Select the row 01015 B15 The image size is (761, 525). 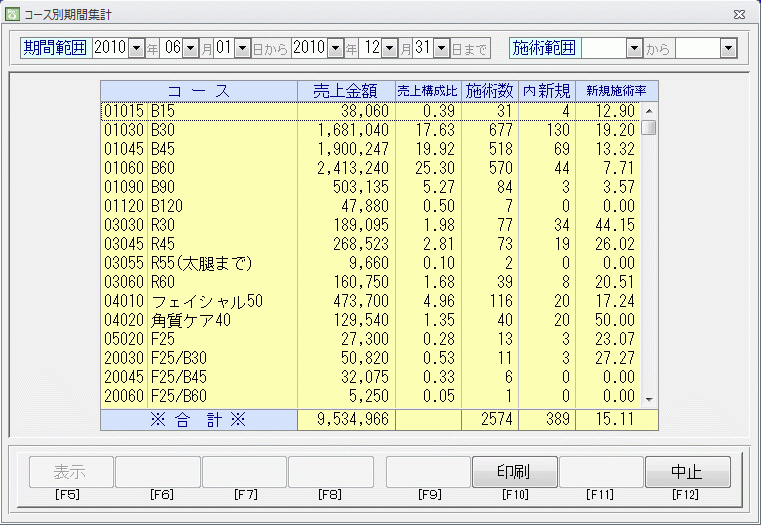371,111
